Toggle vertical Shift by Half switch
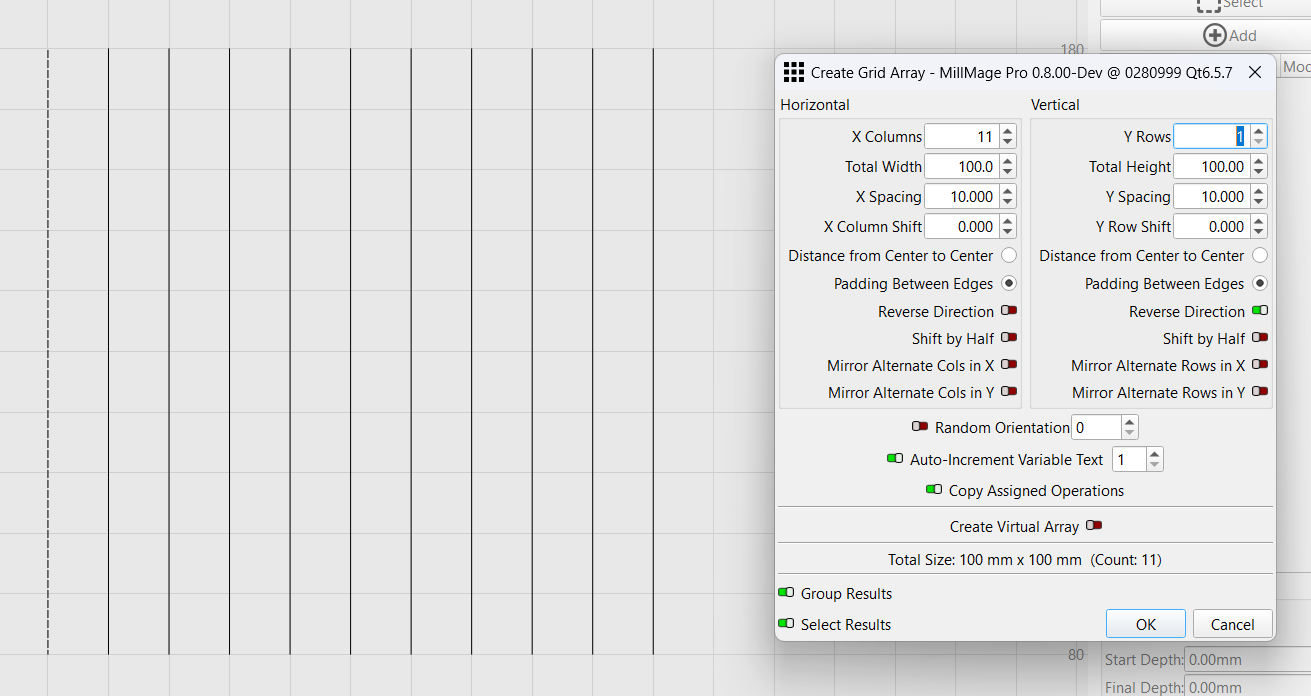1311x696 pixels. (1260, 338)
